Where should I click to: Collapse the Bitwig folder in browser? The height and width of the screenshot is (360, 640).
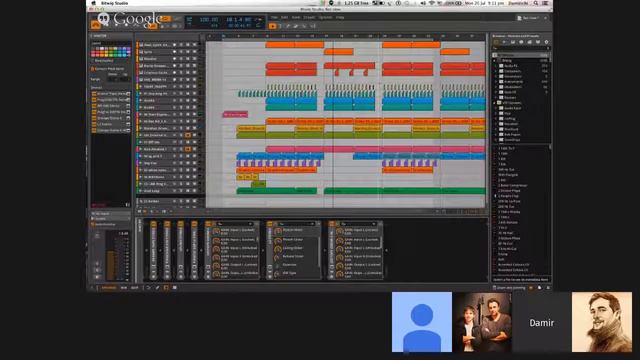(495, 60)
